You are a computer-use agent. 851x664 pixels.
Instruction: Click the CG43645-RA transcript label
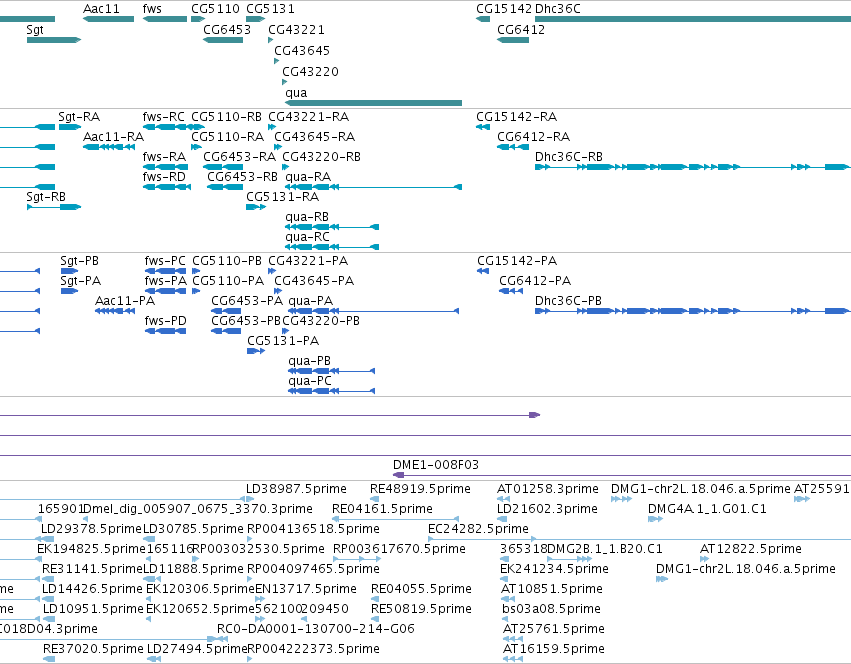pos(314,137)
